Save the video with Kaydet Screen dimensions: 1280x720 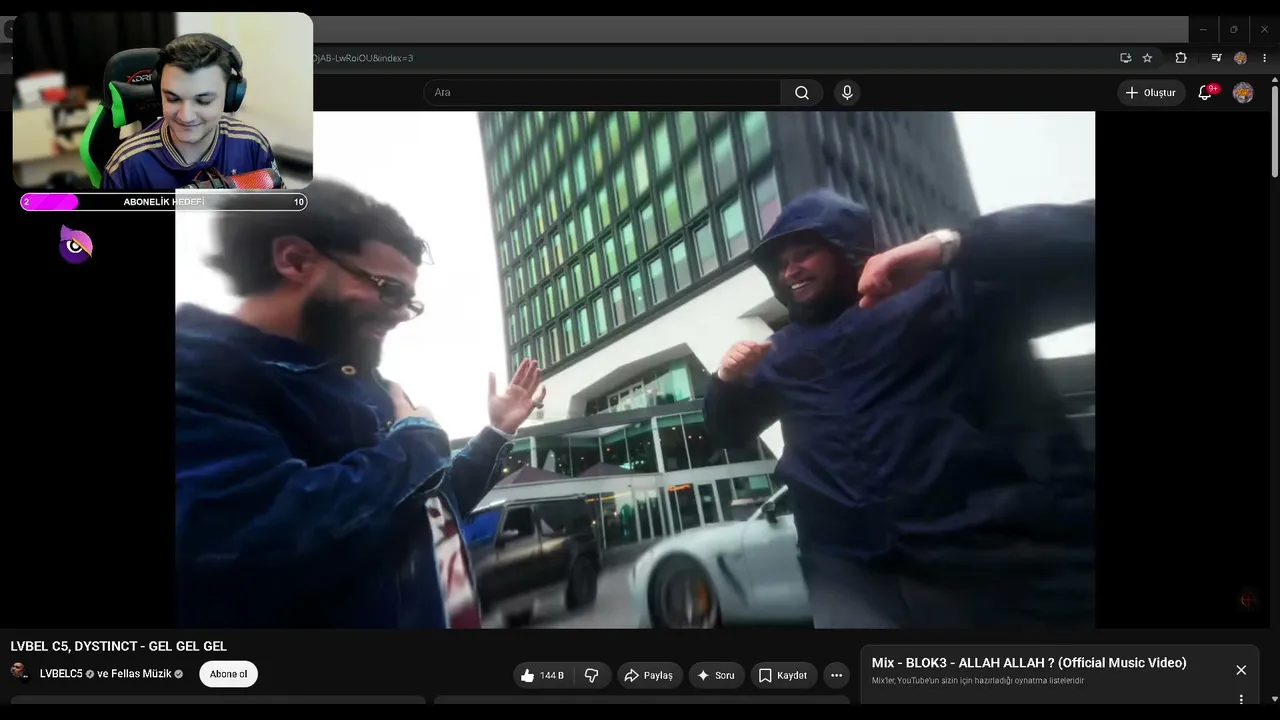click(782, 675)
